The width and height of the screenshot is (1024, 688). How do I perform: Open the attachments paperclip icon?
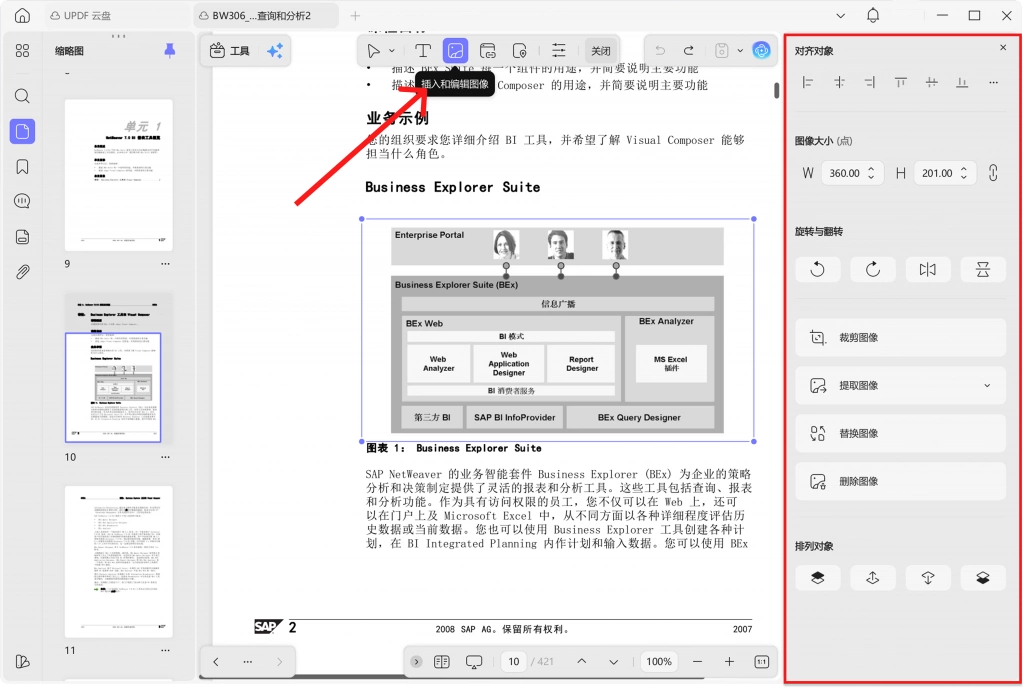[22, 272]
